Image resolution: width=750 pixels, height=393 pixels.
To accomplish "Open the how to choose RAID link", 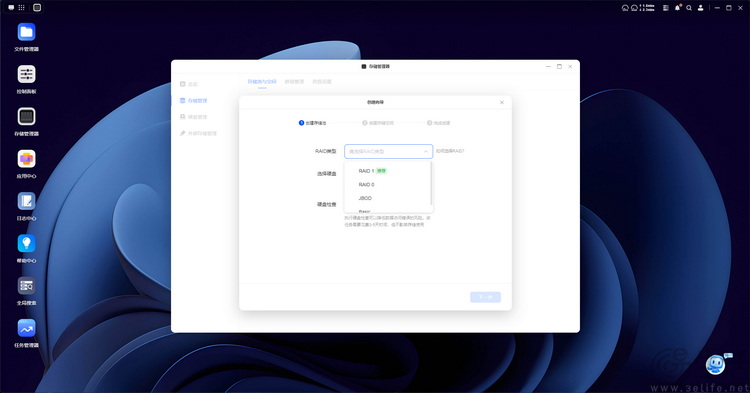I will click(x=450, y=151).
